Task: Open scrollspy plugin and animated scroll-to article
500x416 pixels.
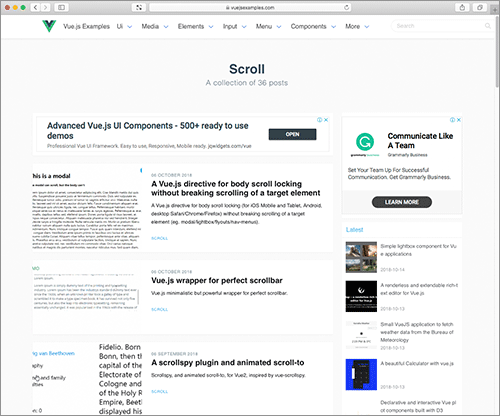Action: [228, 362]
